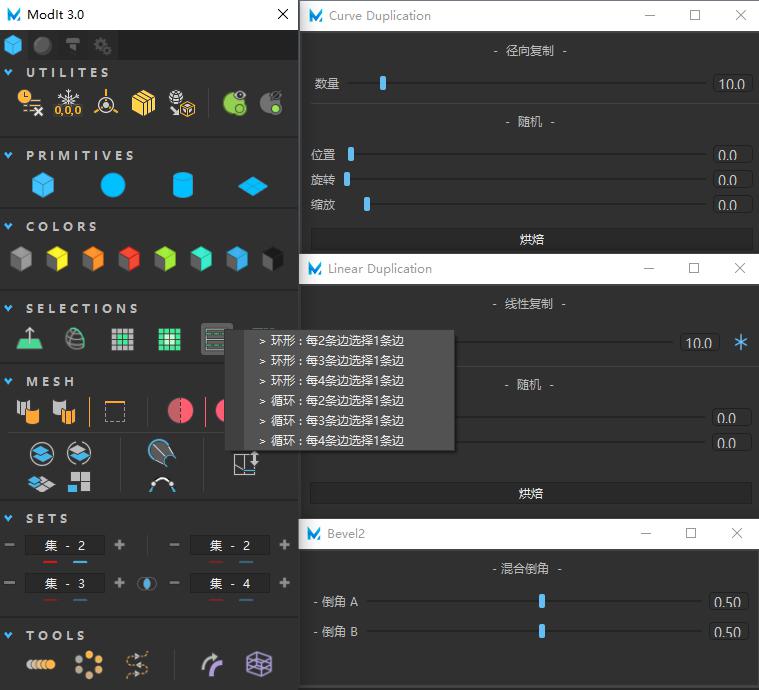Toggle the green eye visibility icon in Utilites
This screenshot has width=759, height=690.
[234, 102]
